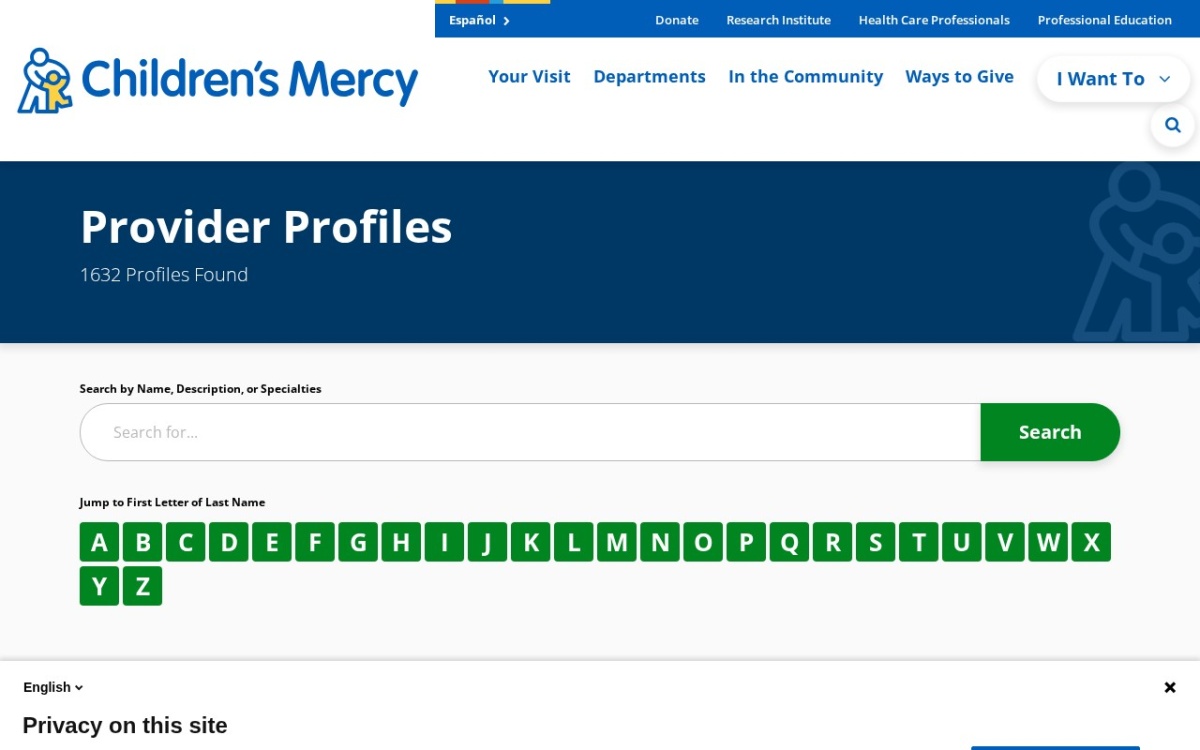Click the Provider Profiles heading
Image resolution: width=1200 pixels, height=750 pixels.
tap(266, 227)
